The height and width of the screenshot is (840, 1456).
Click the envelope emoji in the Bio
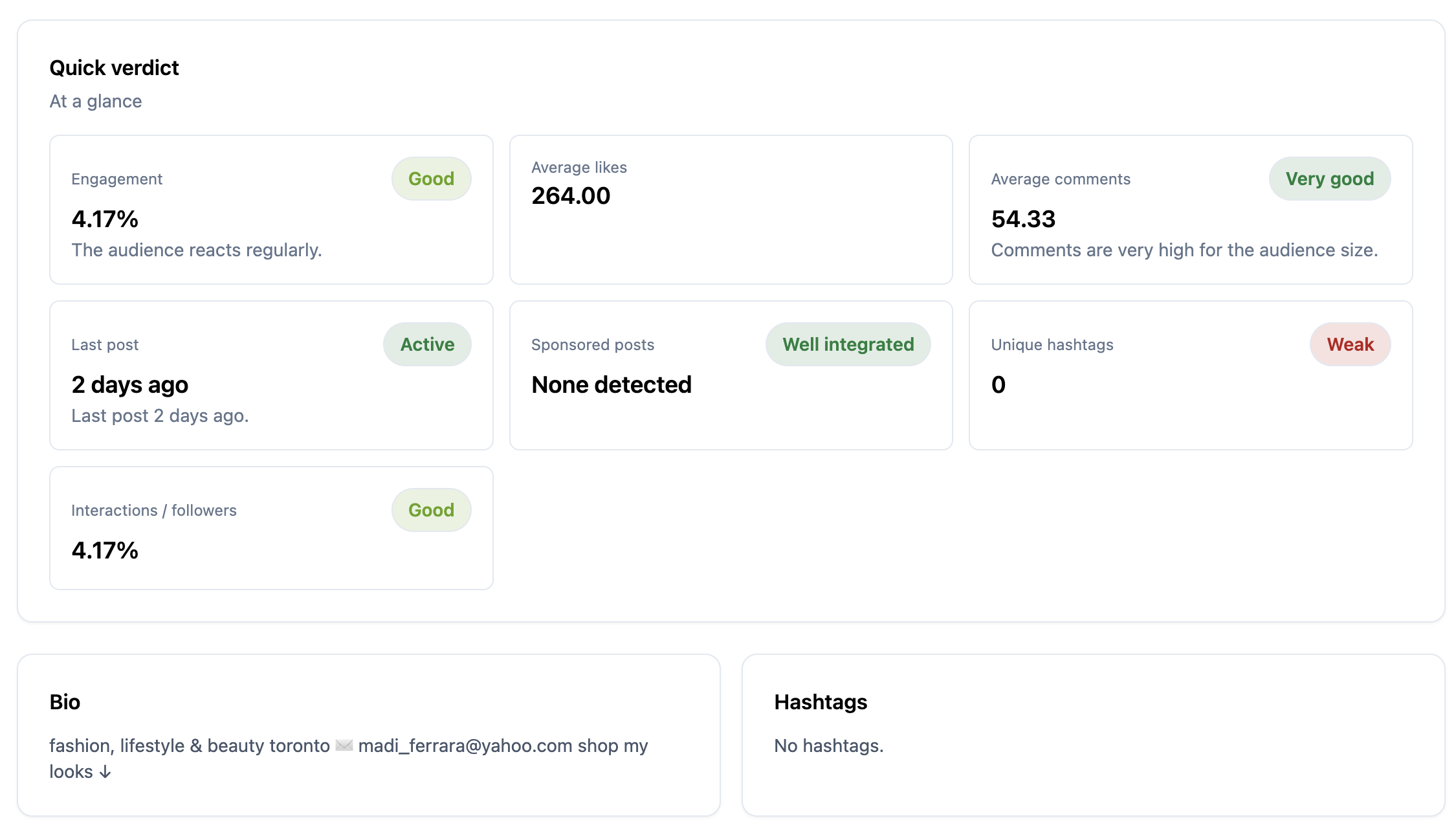tap(344, 746)
